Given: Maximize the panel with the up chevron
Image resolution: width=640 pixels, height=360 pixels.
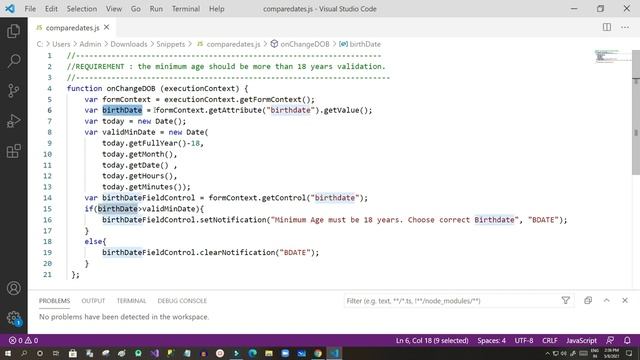Looking at the screenshot, I should click(x=607, y=300).
